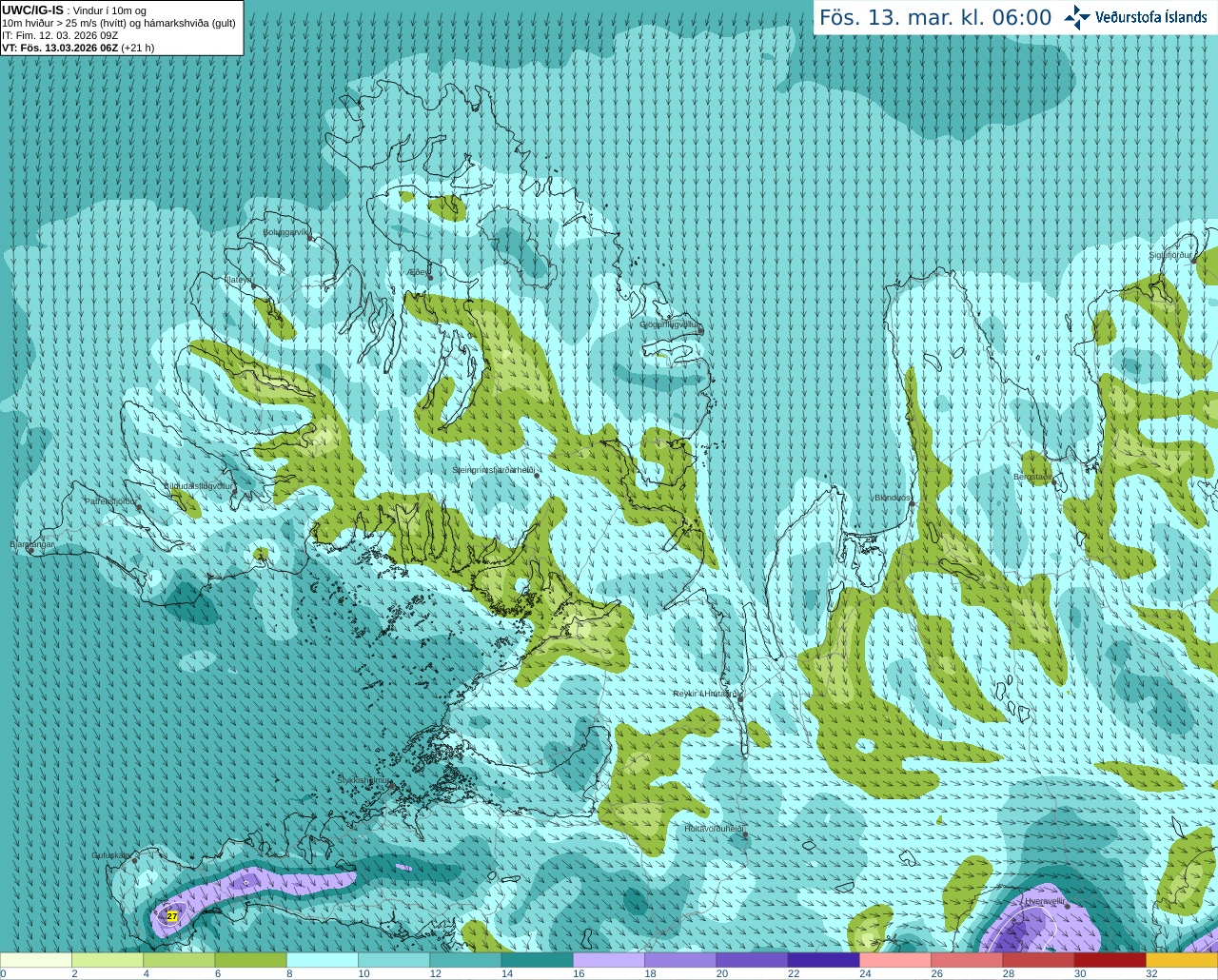This screenshot has width=1218, height=980.
Task: Click the Bergstaðir label
Action: pyautogui.click(x=1032, y=477)
